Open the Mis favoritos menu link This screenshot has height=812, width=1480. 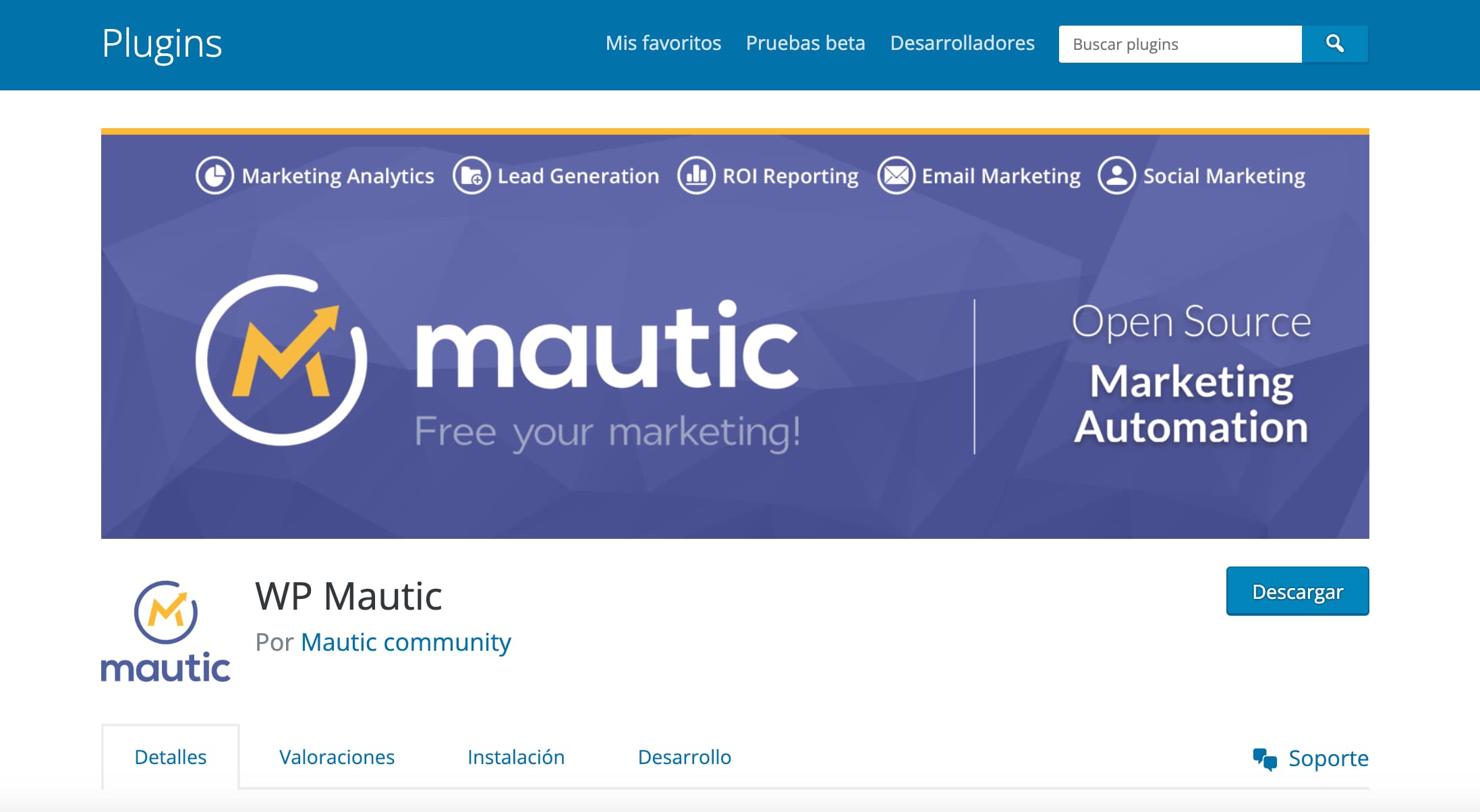tap(663, 43)
